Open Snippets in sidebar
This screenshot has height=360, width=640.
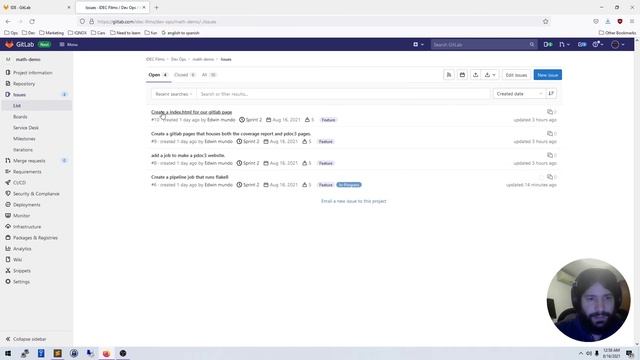(22, 271)
